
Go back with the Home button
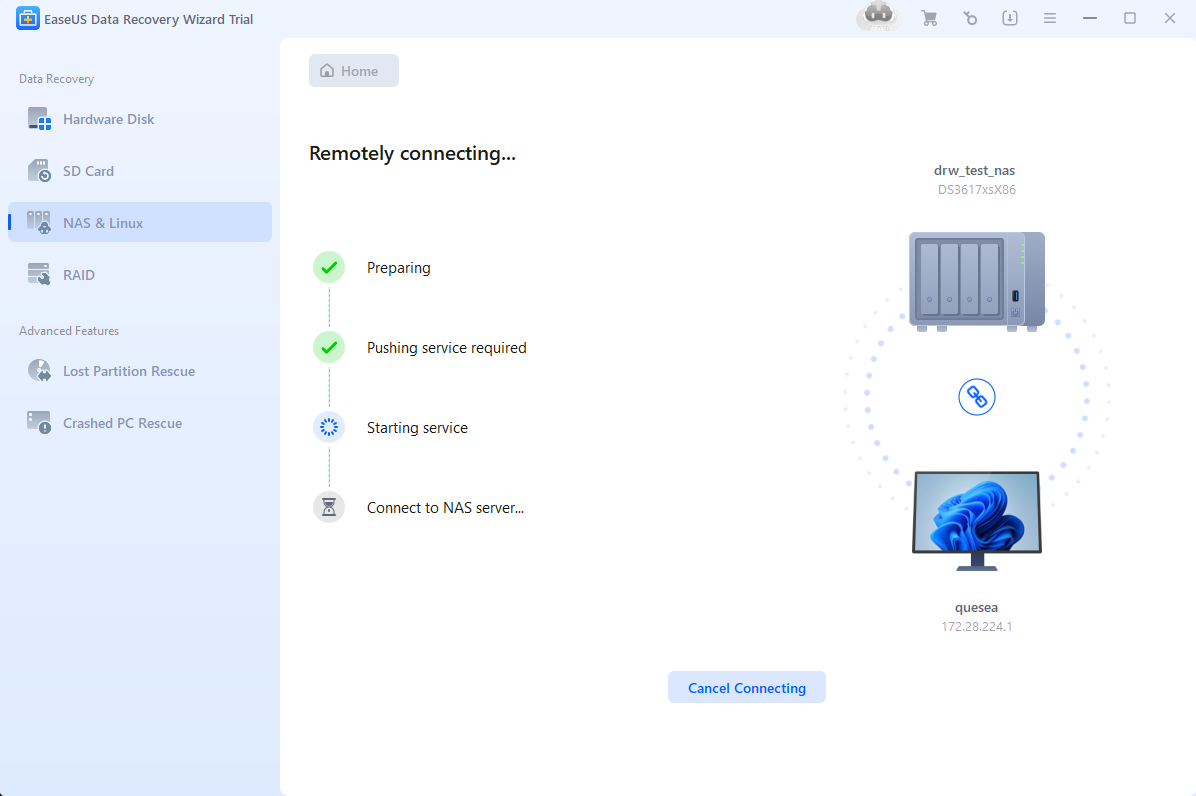pos(354,71)
